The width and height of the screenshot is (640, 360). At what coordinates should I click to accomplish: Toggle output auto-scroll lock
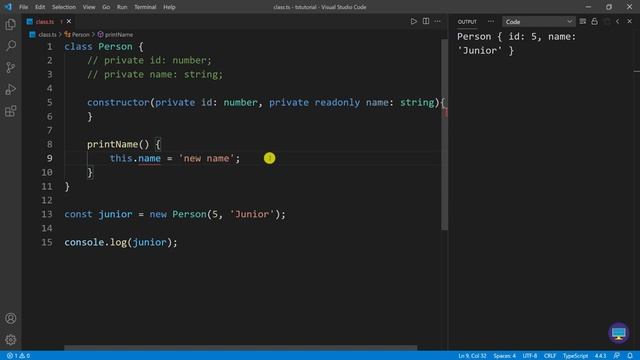pos(594,21)
